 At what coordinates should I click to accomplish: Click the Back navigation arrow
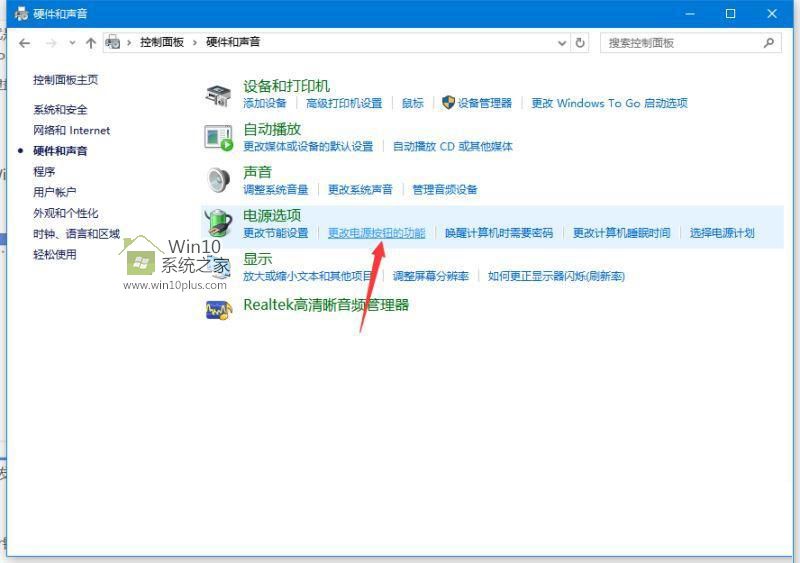[24, 43]
